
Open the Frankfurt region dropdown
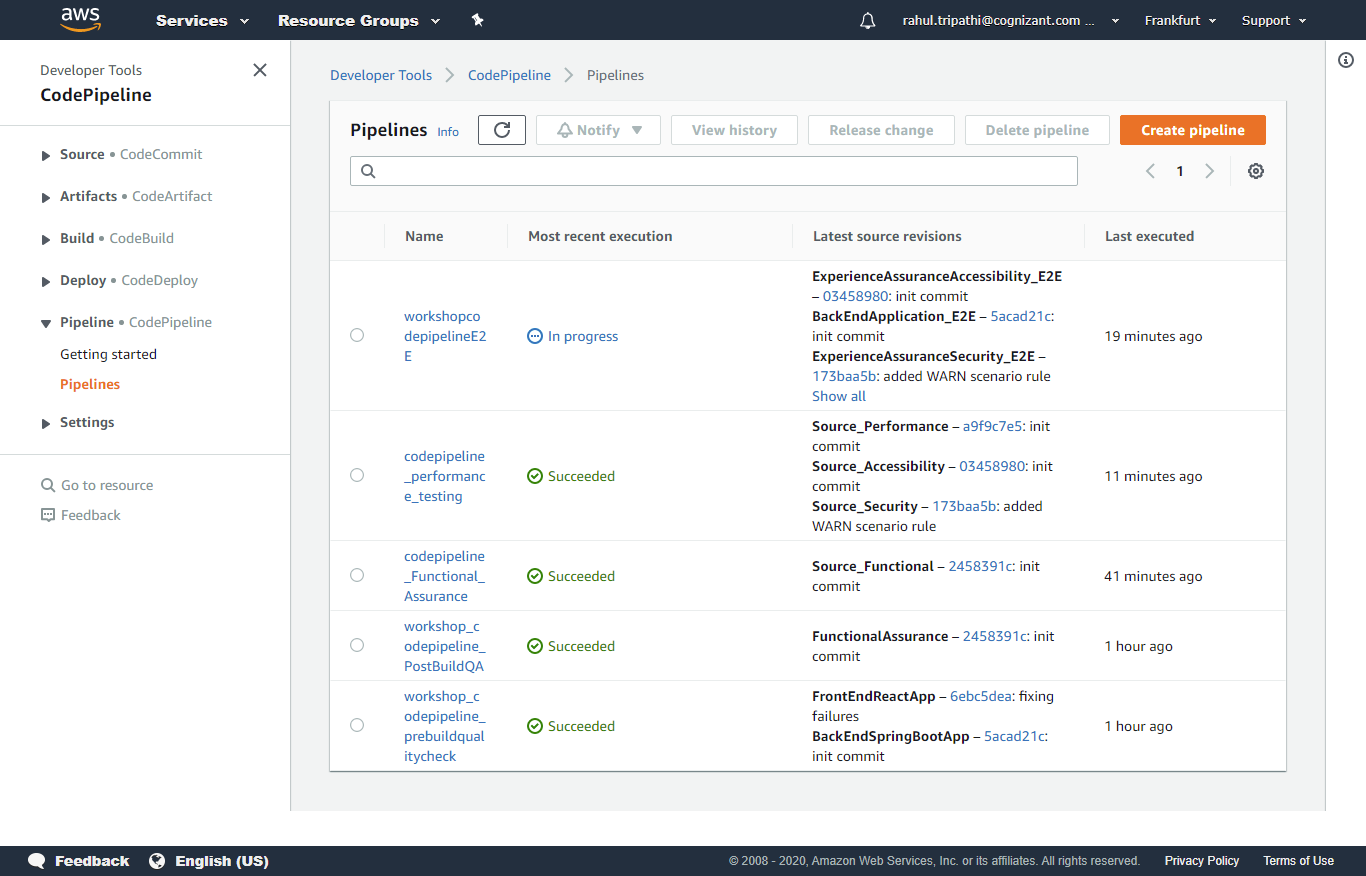(x=1181, y=20)
